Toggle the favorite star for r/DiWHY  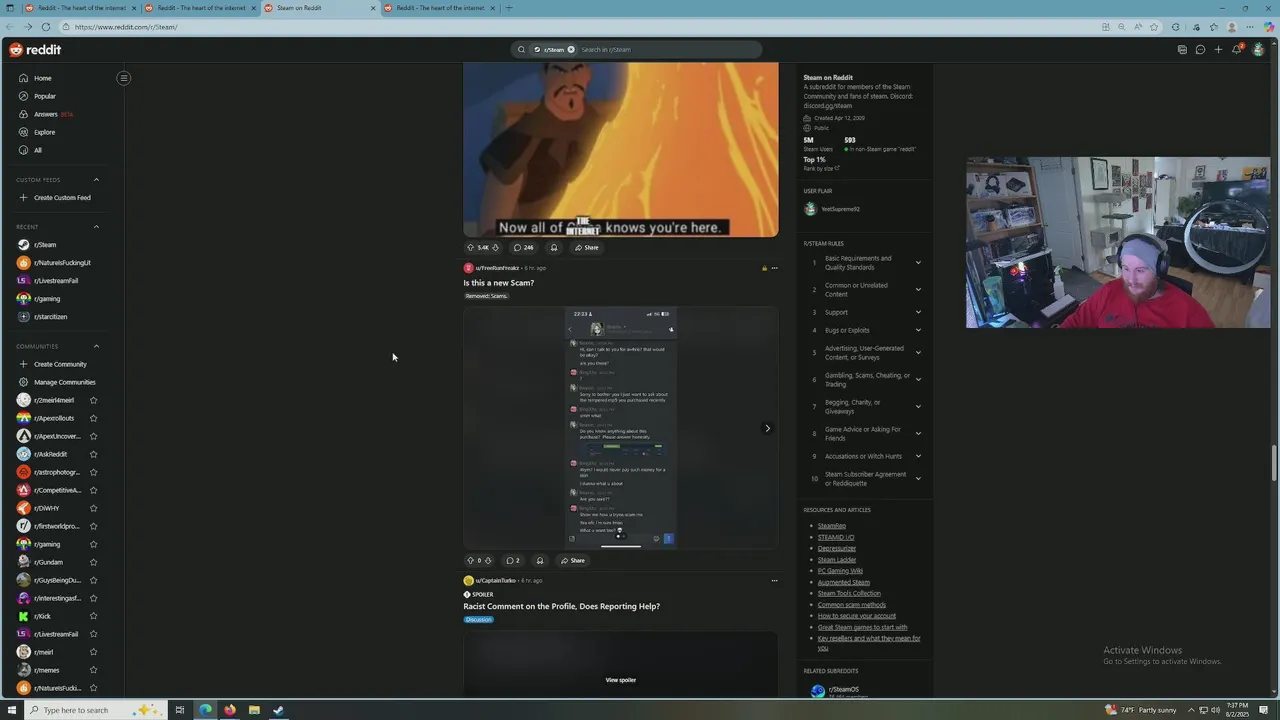pyautogui.click(x=93, y=508)
